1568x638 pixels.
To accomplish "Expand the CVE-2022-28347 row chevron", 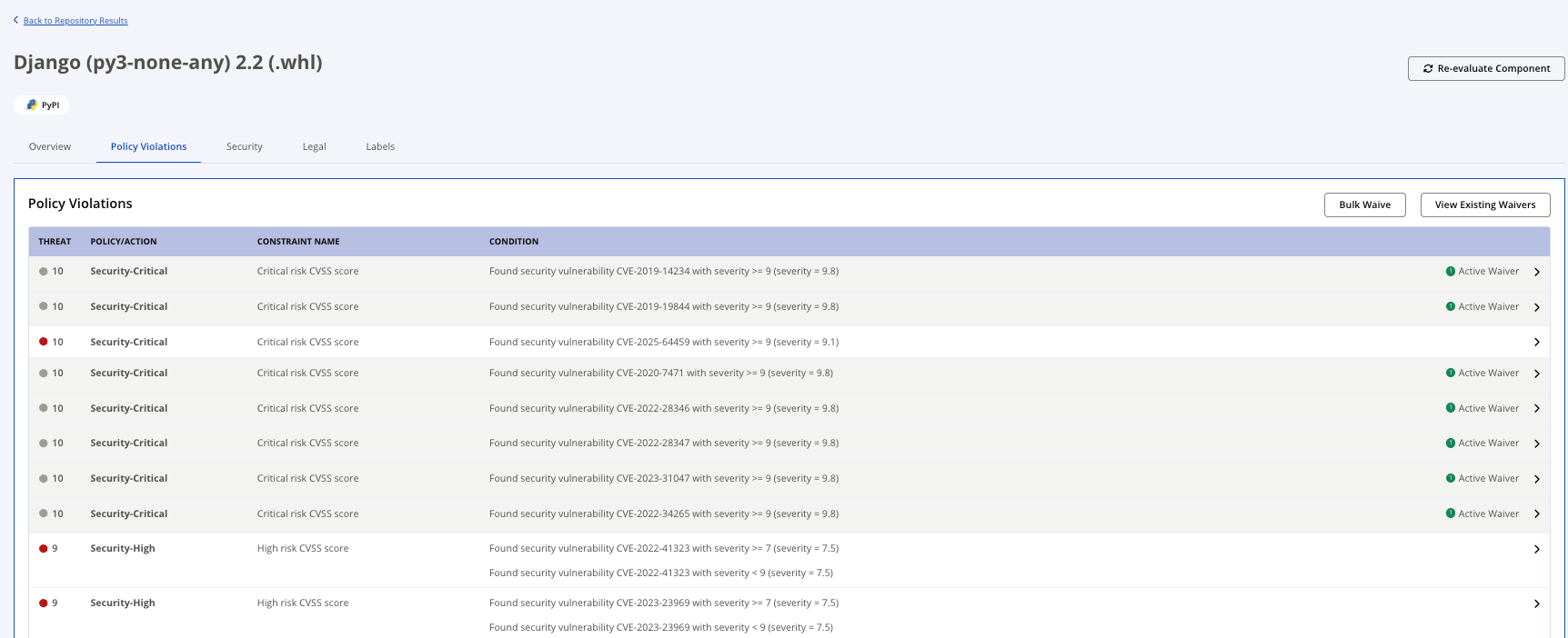I will click(x=1537, y=444).
